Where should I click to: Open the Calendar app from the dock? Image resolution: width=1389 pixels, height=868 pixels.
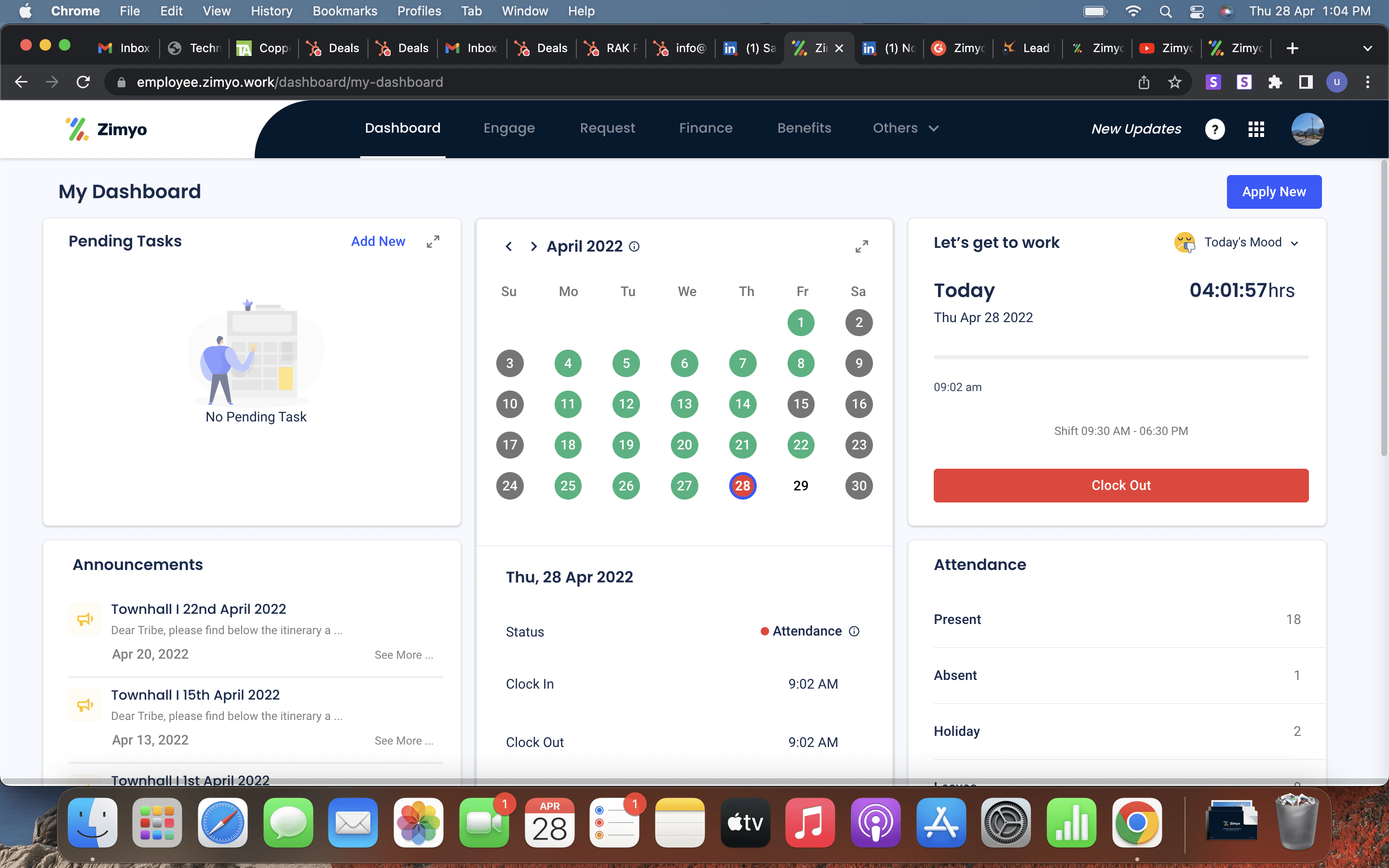pos(549,823)
